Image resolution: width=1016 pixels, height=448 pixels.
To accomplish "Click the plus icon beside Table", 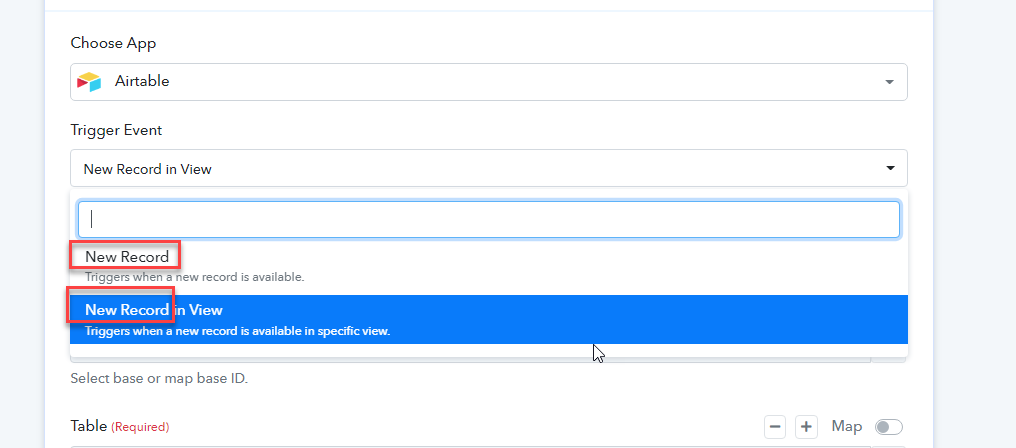I will coord(806,427).
